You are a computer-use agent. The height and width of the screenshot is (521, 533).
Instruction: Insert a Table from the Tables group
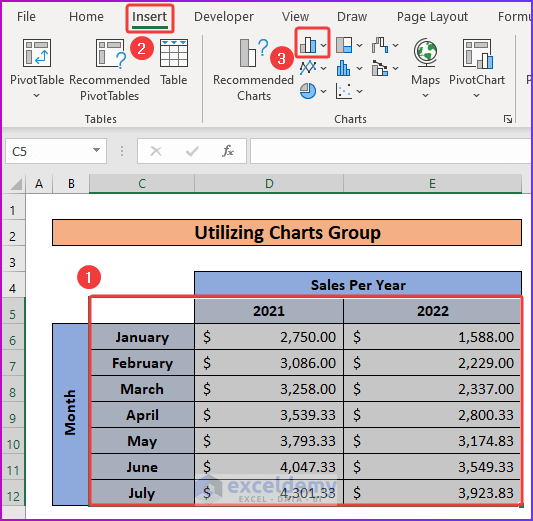tap(174, 62)
